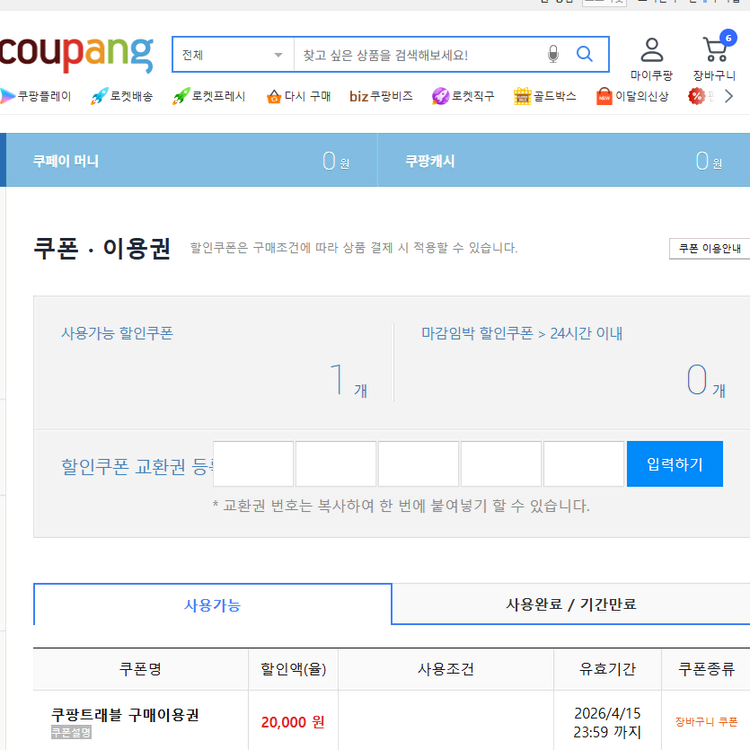Image resolution: width=750 pixels, height=750 pixels.
Task: Open 다시 구매 reorder section
Action: 298,96
